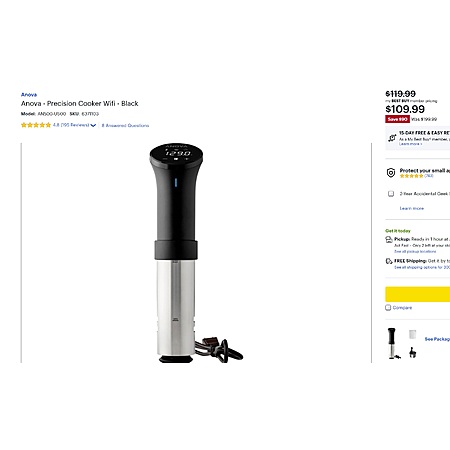Check the 2-Year Accidental Geek Squad option

pyautogui.click(x=391, y=194)
